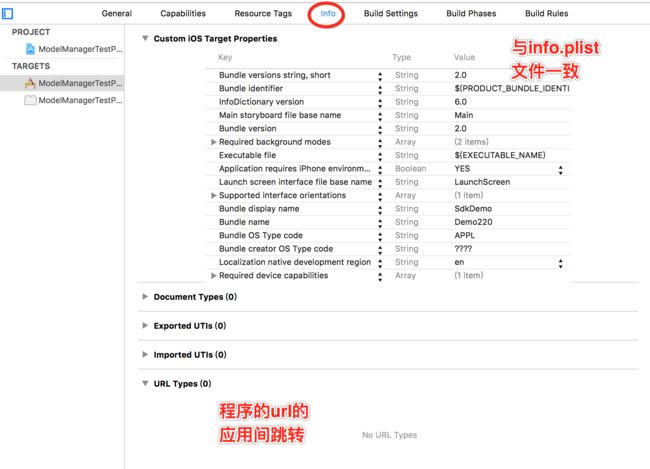The height and width of the screenshot is (469, 650).
Task: Edit the ???? creator code value
Action: (x=463, y=249)
